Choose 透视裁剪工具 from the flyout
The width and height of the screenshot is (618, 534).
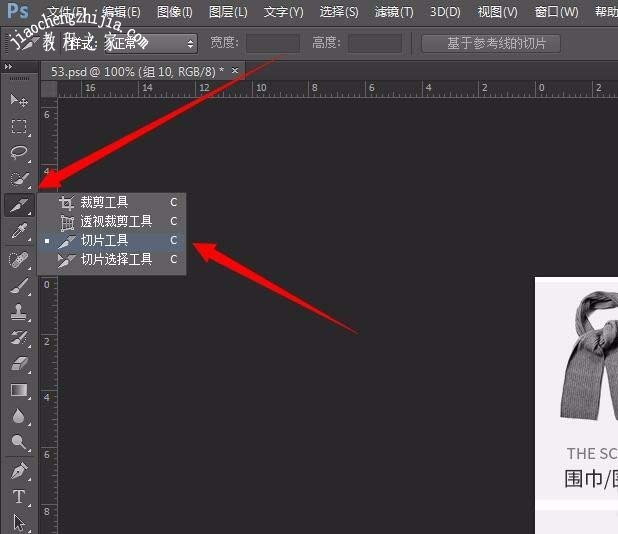[112, 221]
